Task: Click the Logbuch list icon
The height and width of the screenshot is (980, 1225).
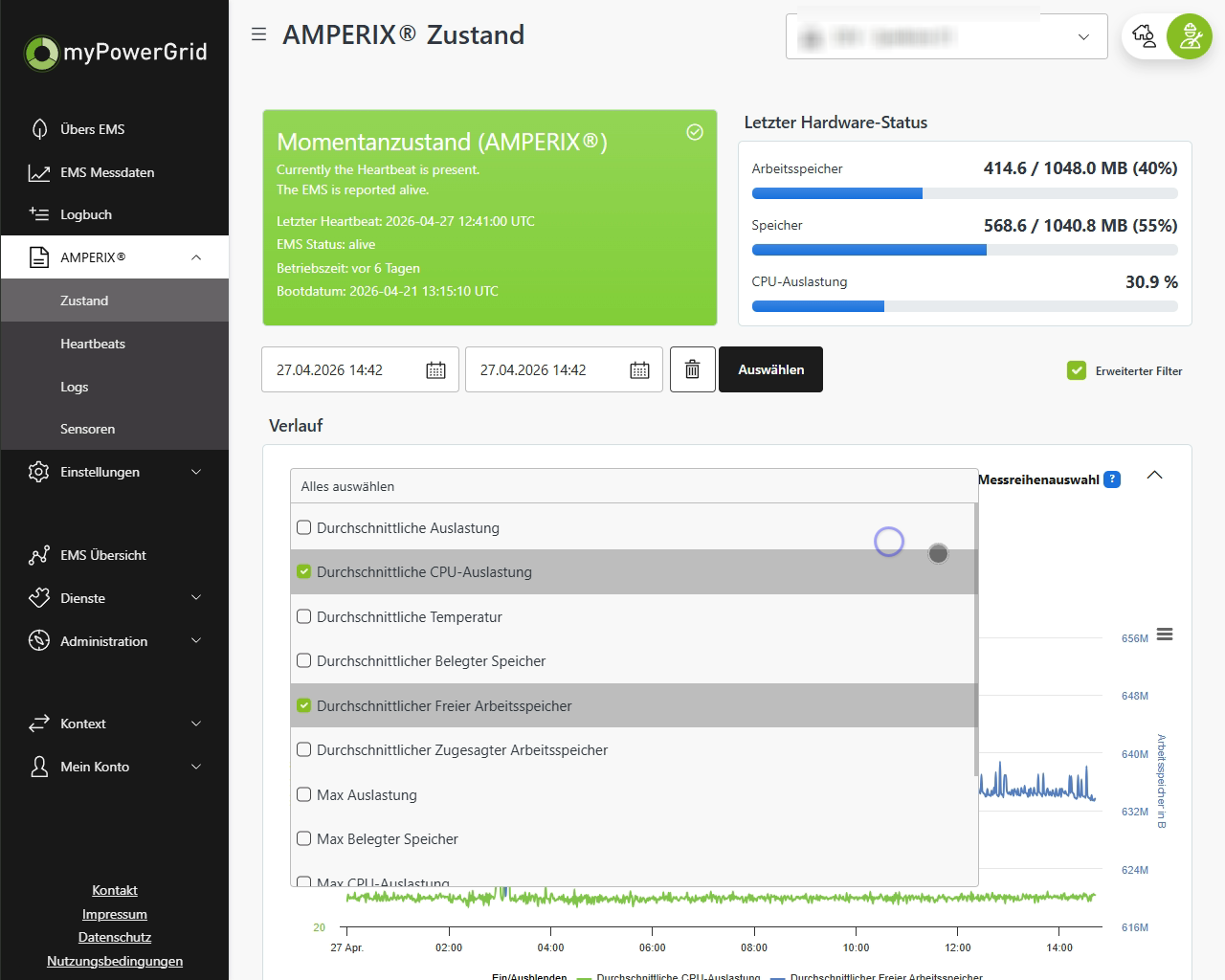Action: [x=39, y=214]
